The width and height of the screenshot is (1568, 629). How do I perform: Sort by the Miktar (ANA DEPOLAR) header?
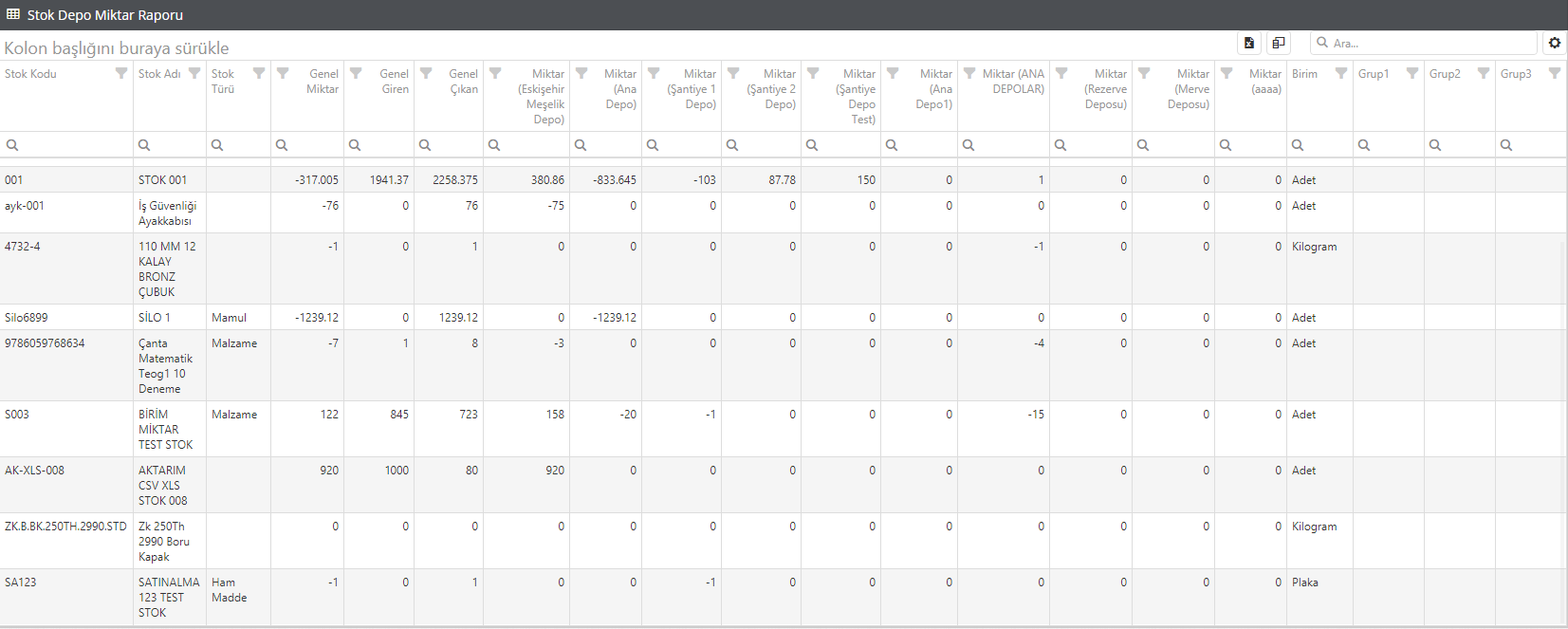pos(1013,82)
